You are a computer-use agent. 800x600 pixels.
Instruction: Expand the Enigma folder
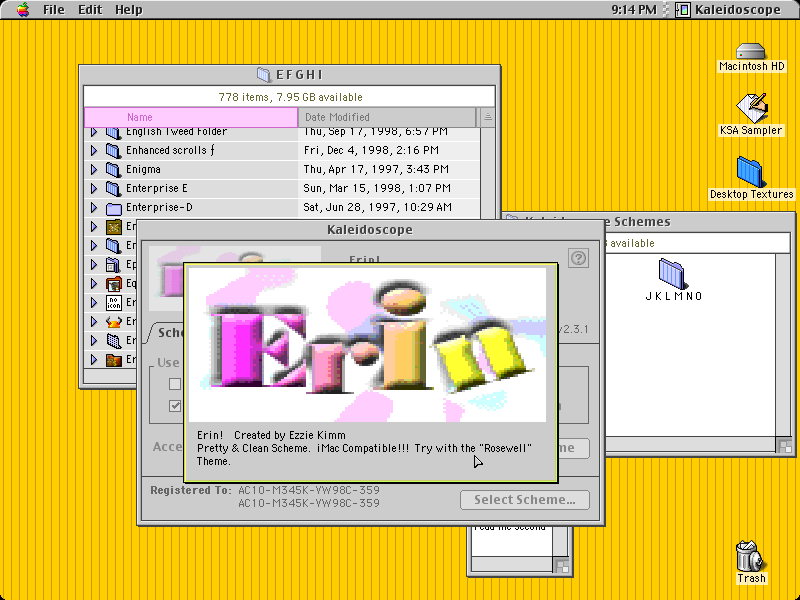pos(94,169)
